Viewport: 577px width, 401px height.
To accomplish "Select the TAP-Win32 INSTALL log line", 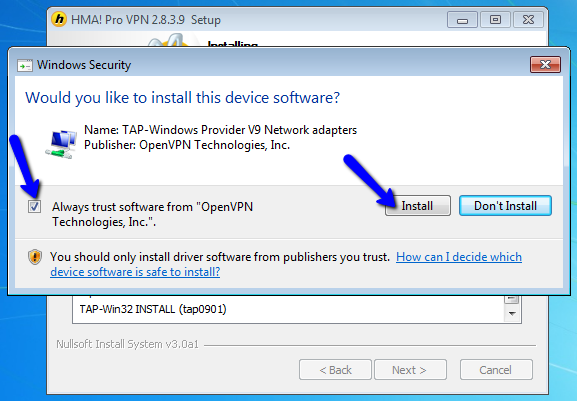I will [153, 309].
